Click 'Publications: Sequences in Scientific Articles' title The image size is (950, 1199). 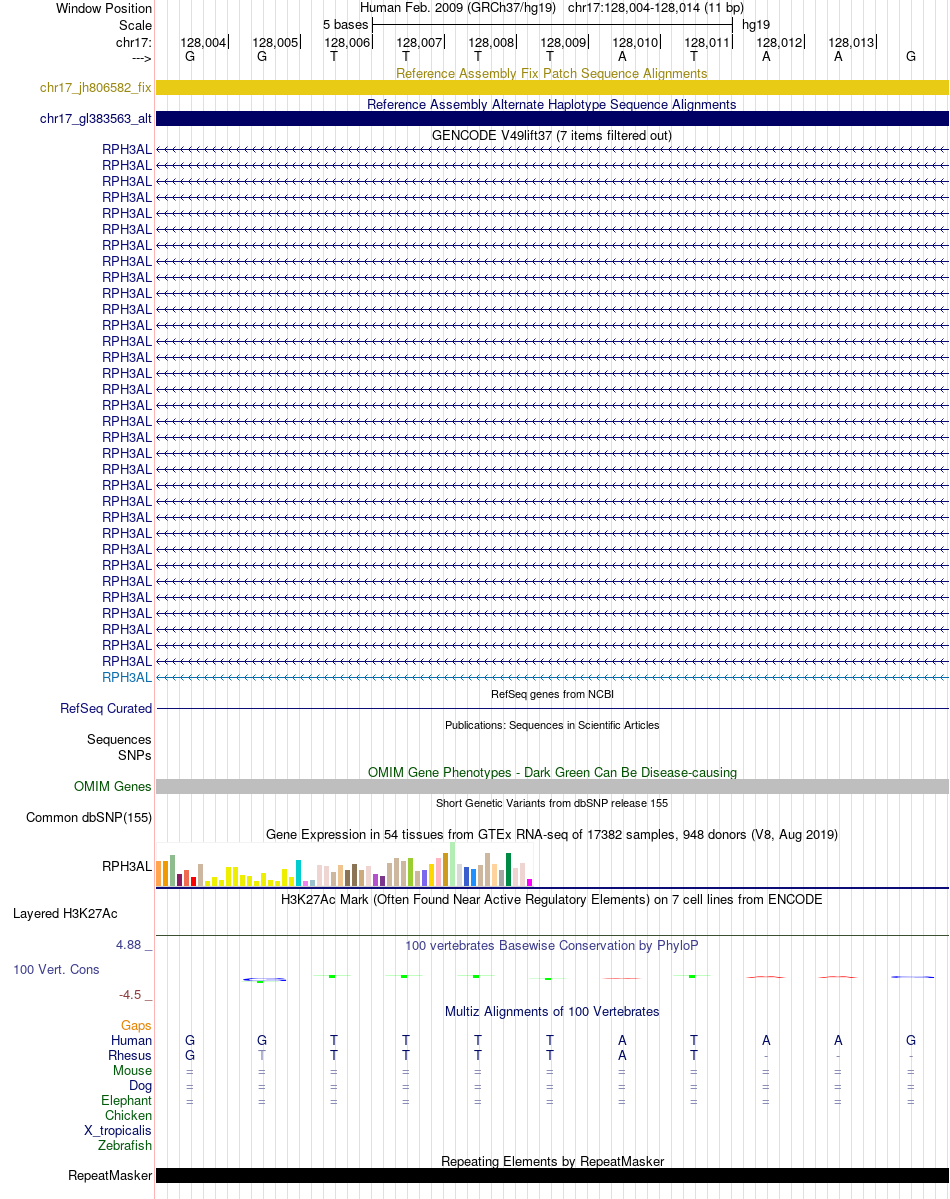pos(551,725)
